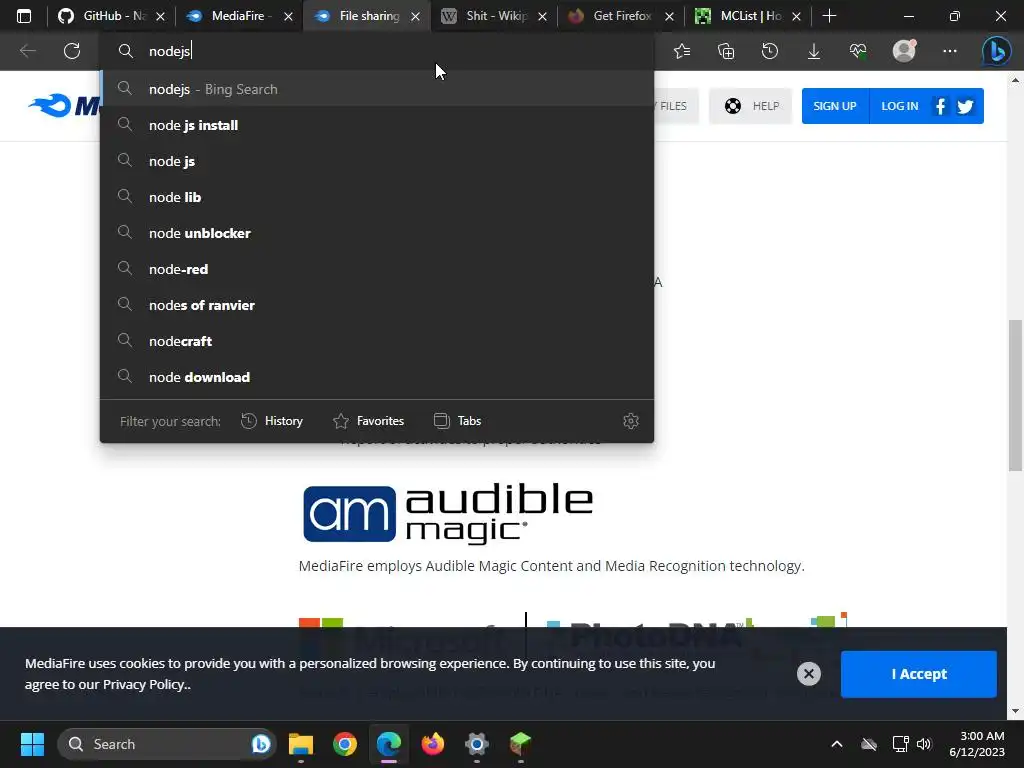Go back with the back arrow
The width and height of the screenshot is (1024, 768).
[27, 51]
